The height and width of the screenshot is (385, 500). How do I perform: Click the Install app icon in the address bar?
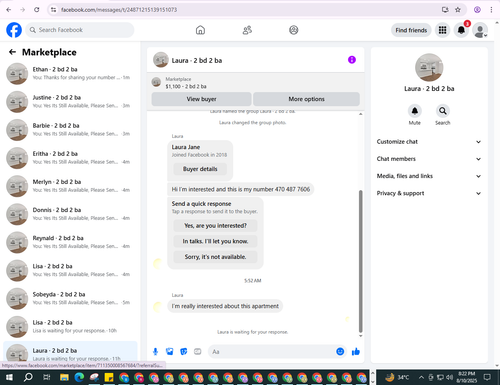pos(445,10)
